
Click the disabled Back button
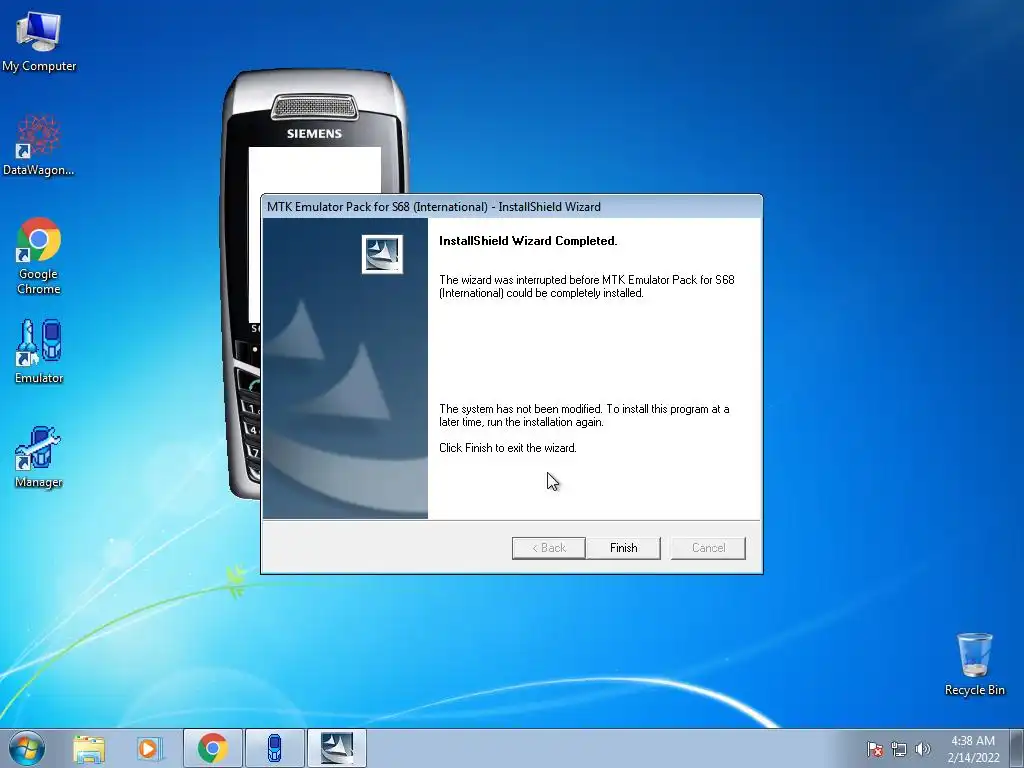point(549,548)
